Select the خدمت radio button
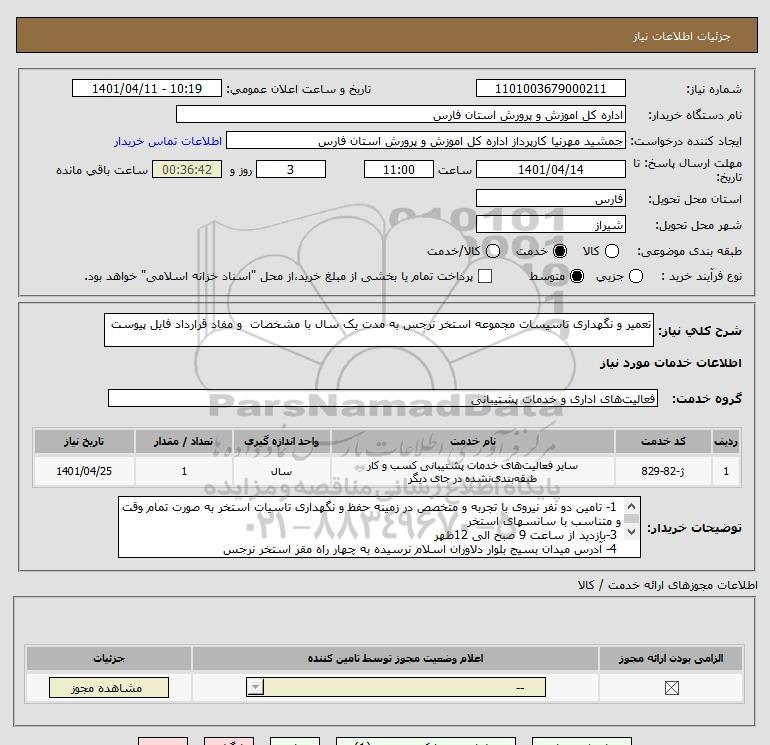The height and width of the screenshot is (745, 770). 560,251
